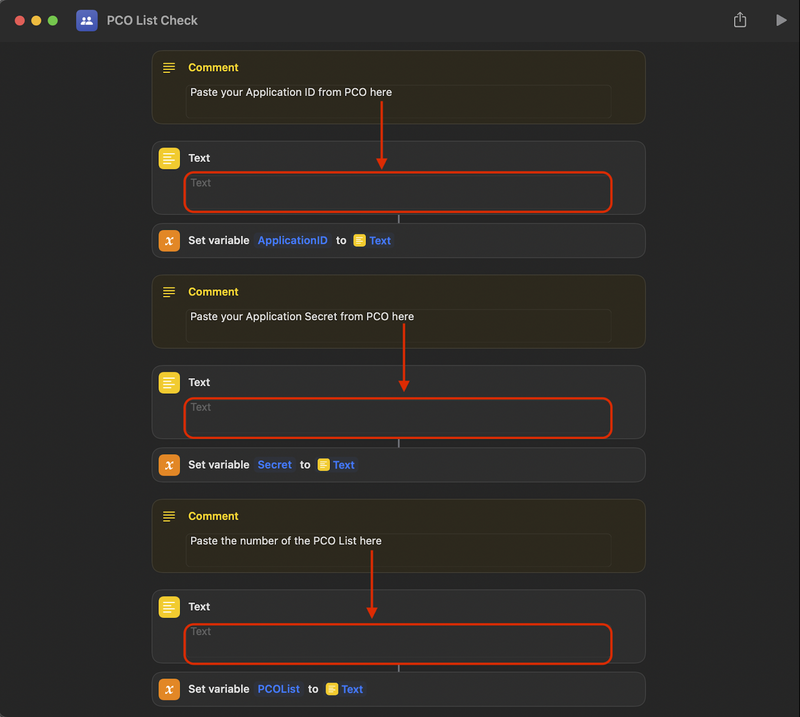Viewport: 800px width, 717px height.
Task: Select Text value token for Secret variable
Action: 336,465
